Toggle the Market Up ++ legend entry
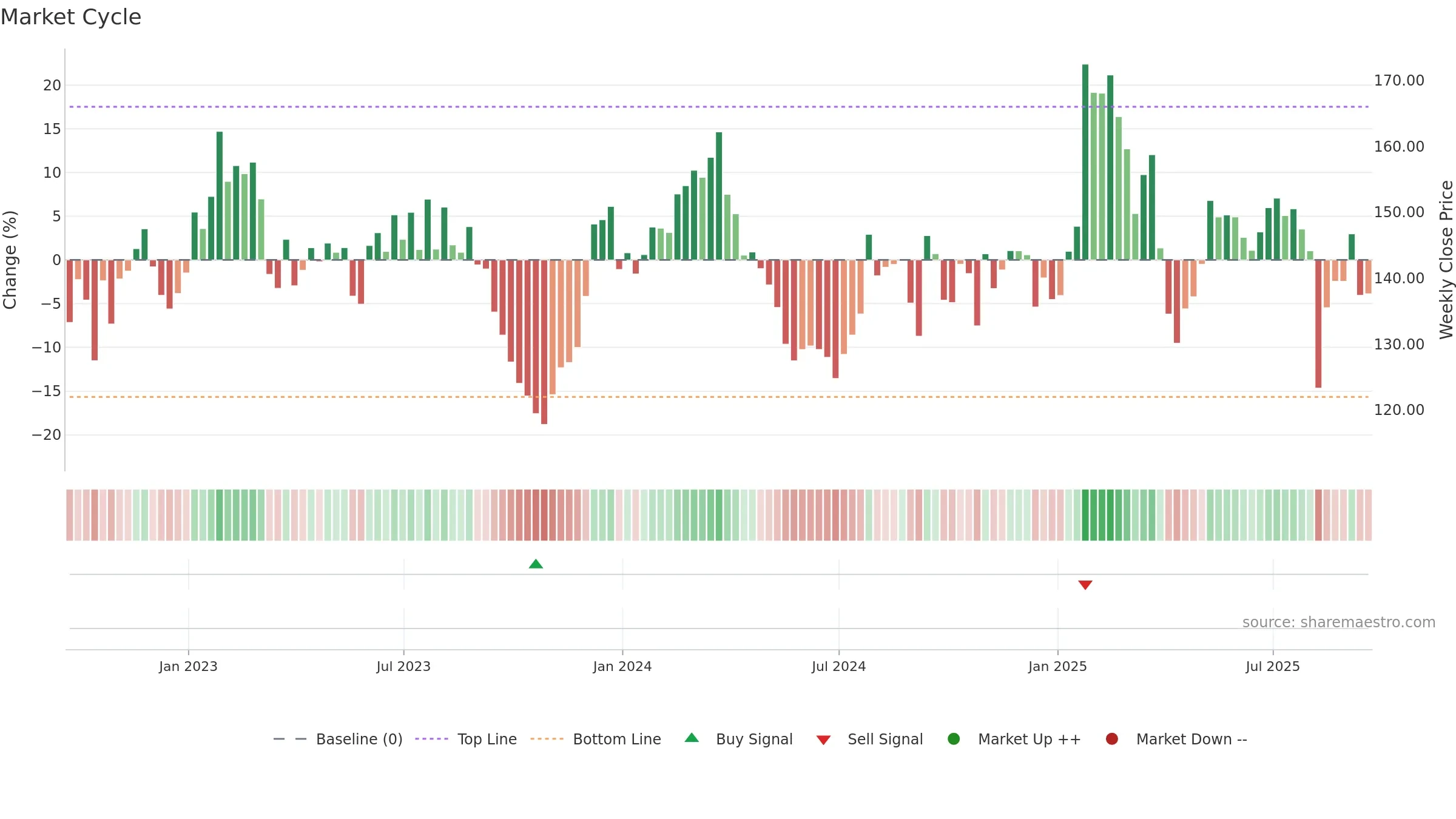1456x819 pixels. [1014, 739]
